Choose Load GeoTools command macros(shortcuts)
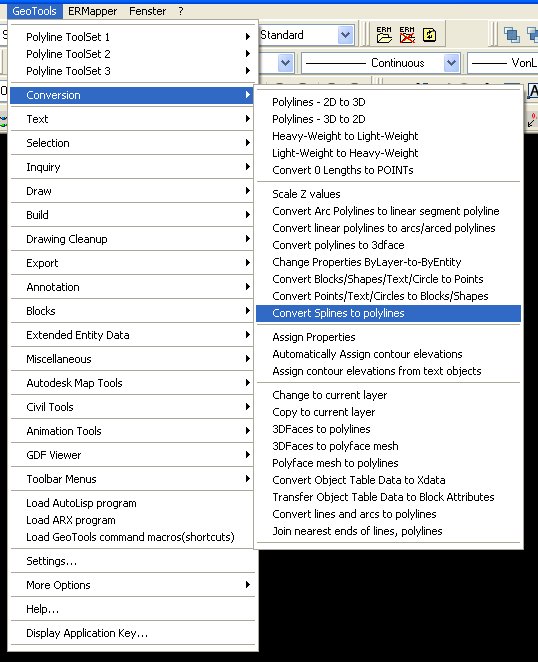This screenshot has height=662, width=538. (x=132, y=537)
